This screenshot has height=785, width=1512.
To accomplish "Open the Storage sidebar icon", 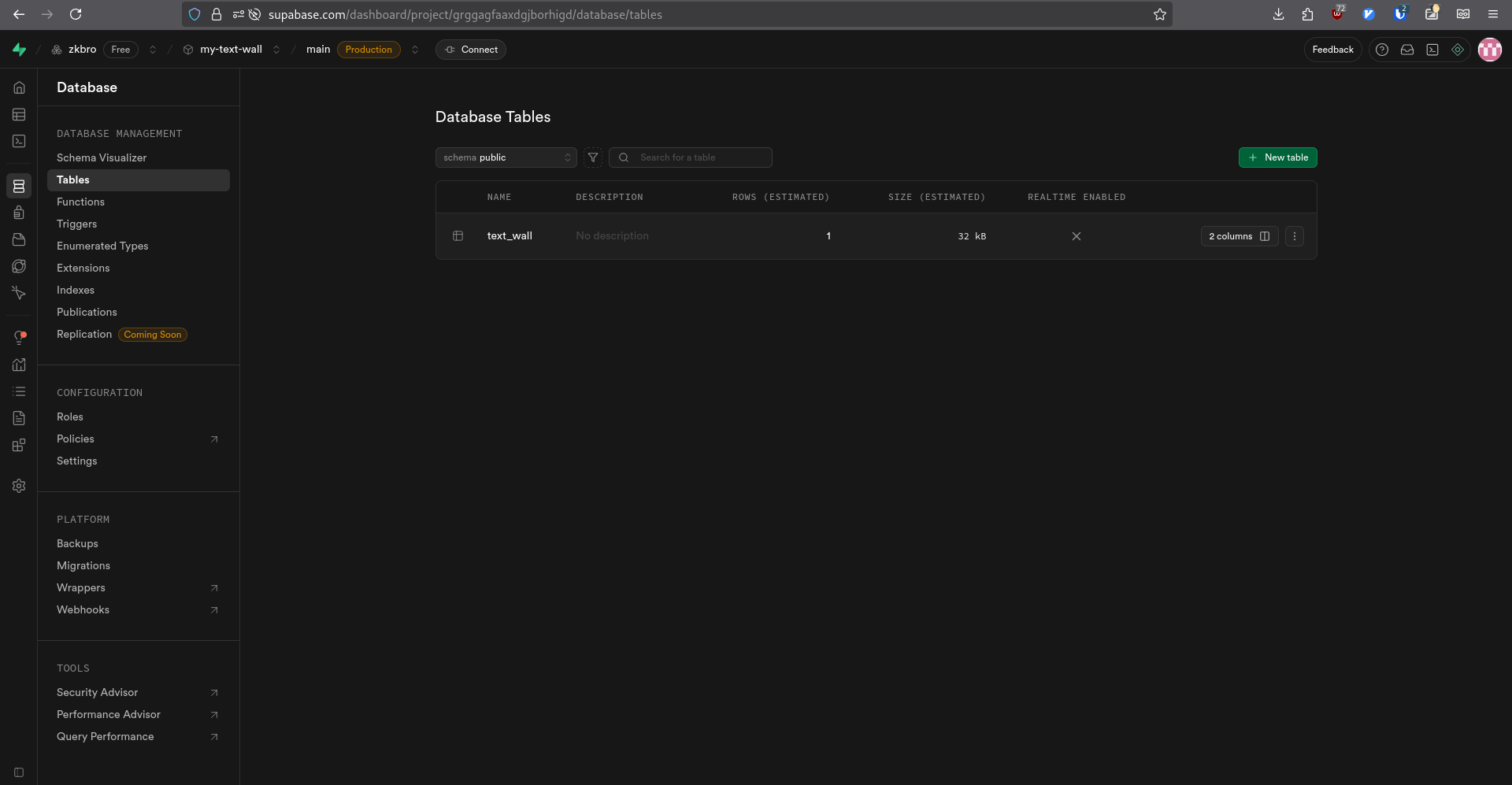I will [19, 239].
